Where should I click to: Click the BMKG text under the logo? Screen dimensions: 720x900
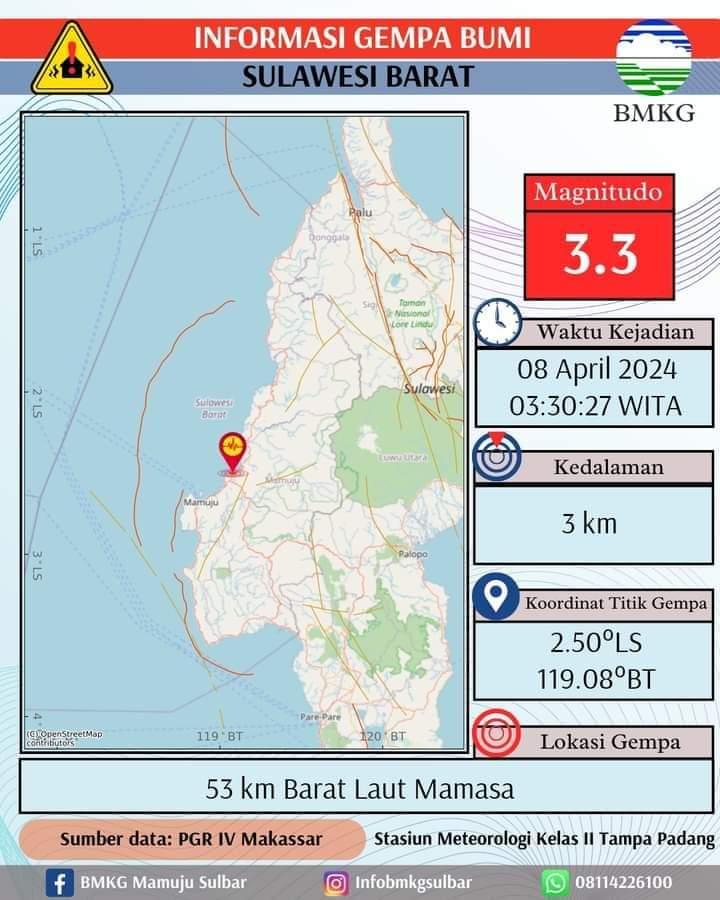(654, 113)
